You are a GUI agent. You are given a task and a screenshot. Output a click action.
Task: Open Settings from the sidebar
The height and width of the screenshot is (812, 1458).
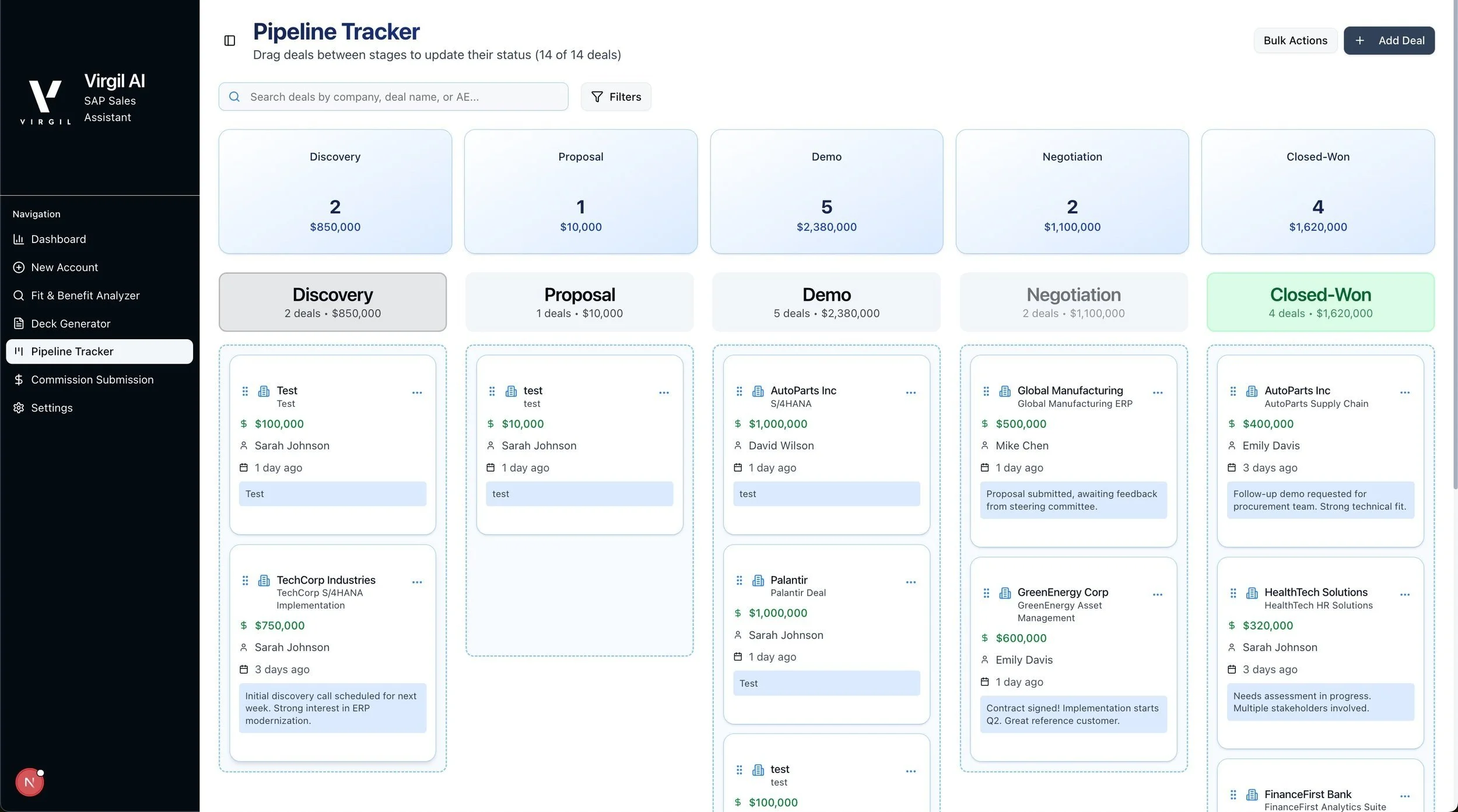click(99, 408)
